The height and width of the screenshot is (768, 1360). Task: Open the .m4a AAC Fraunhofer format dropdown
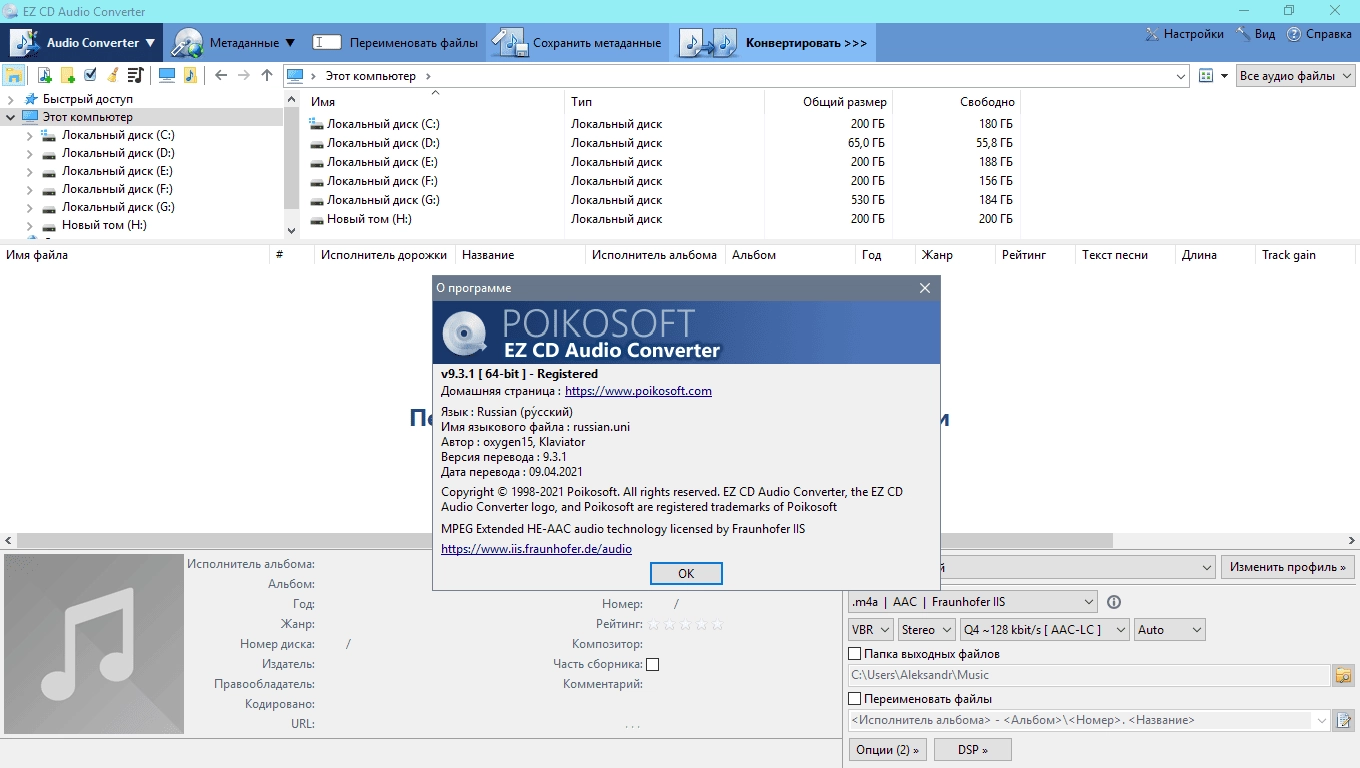(x=972, y=602)
